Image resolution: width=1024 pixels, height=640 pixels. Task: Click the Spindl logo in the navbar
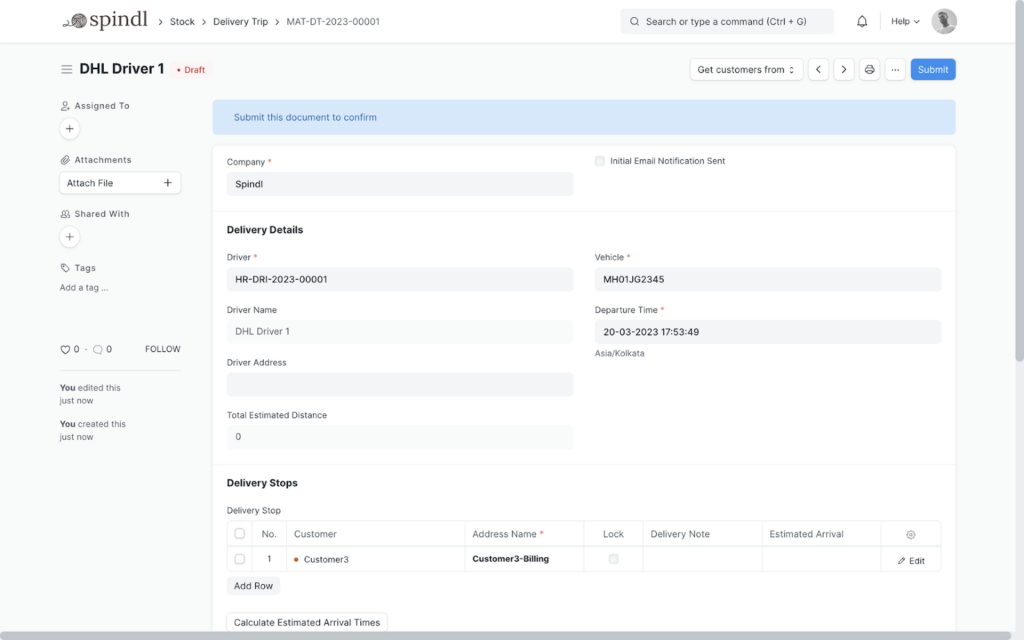pos(104,20)
